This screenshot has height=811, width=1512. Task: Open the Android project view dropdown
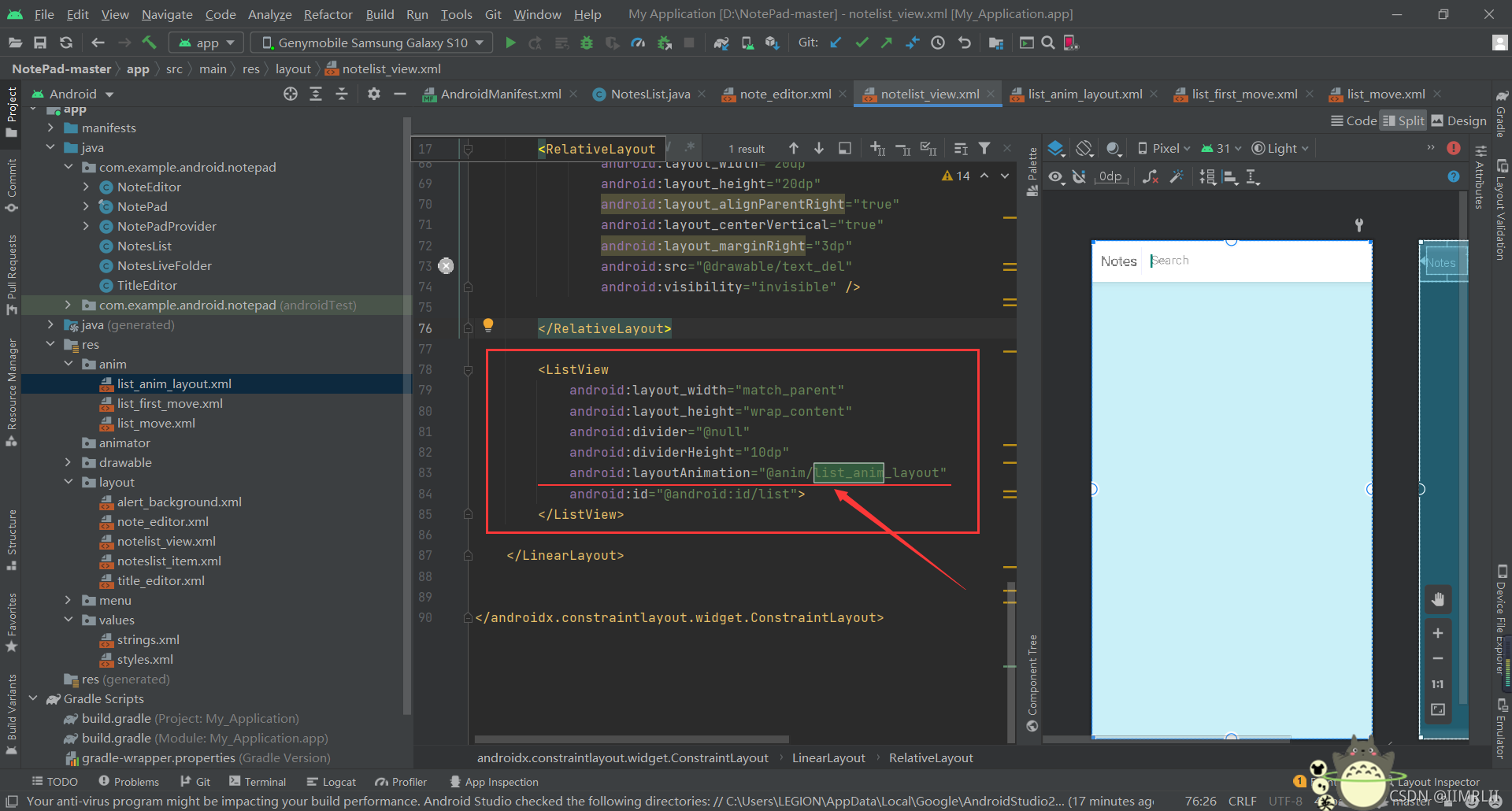[73, 94]
